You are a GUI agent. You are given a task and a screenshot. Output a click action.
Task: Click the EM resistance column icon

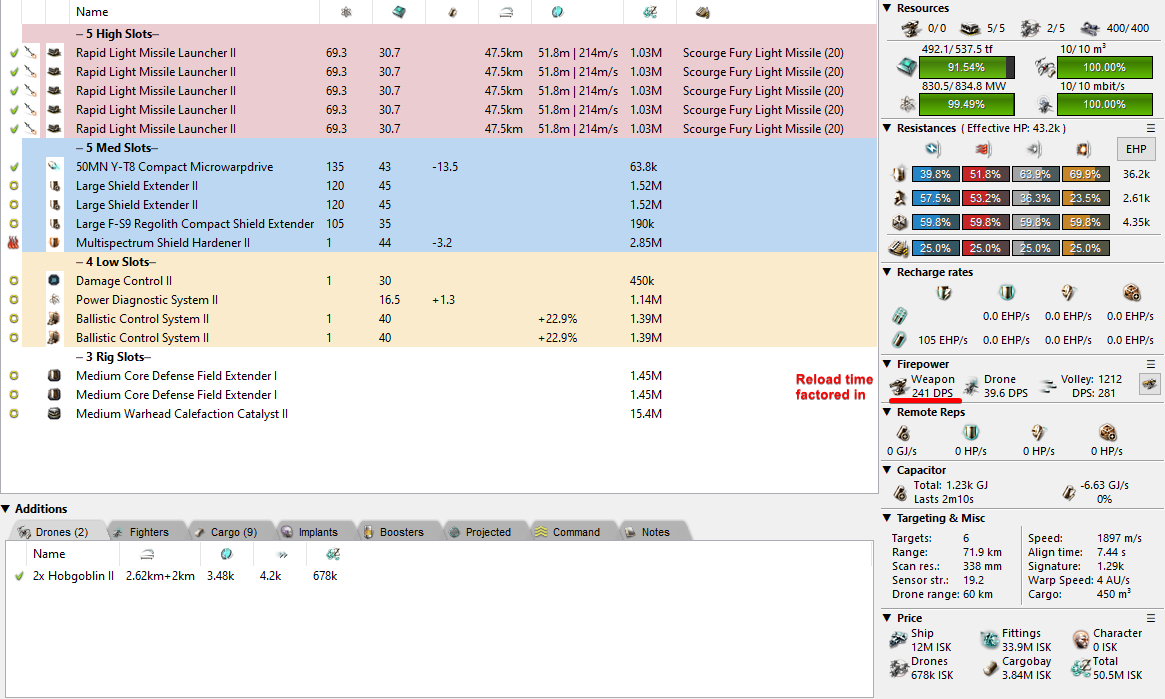coord(933,150)
